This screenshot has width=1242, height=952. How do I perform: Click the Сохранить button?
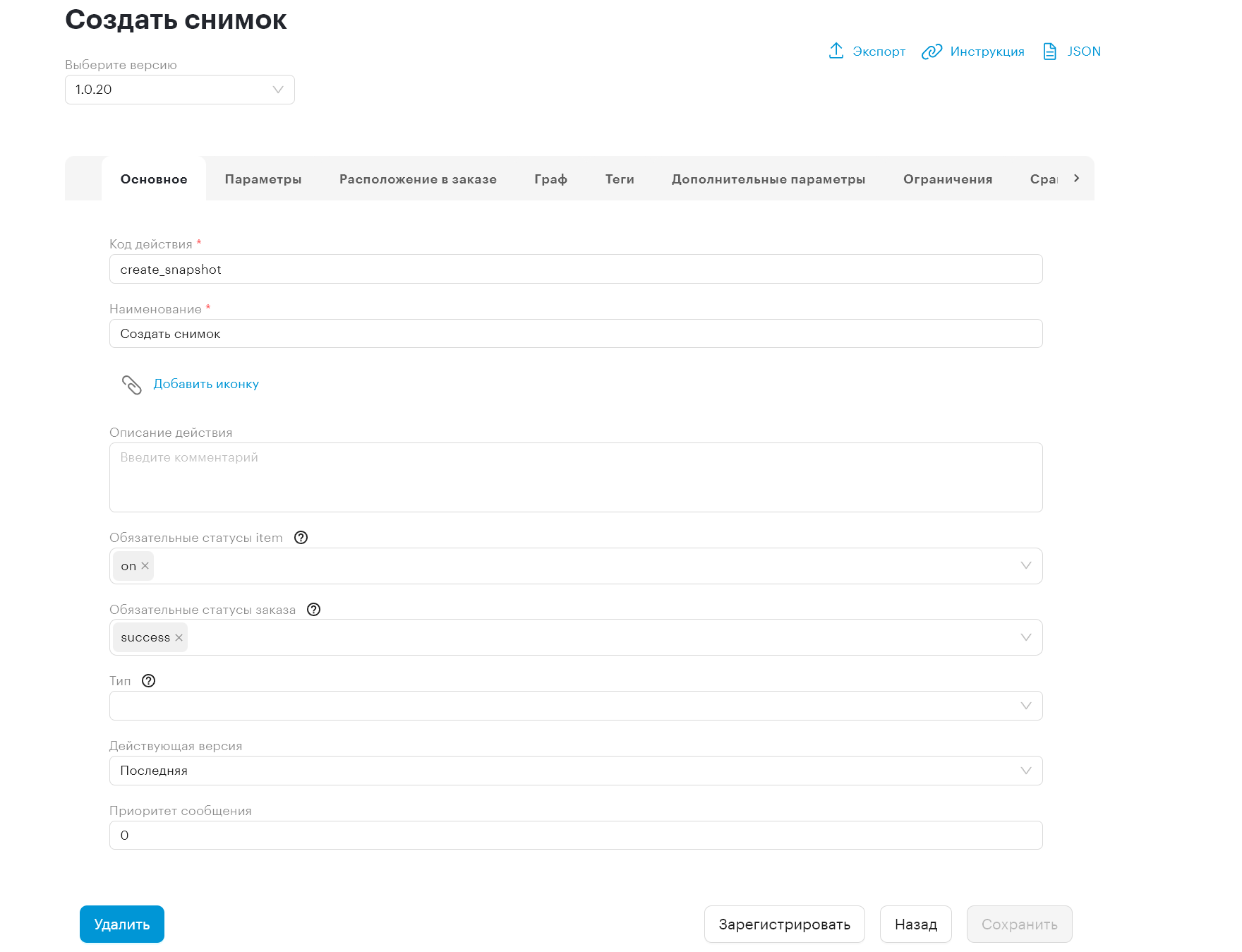1020,924
